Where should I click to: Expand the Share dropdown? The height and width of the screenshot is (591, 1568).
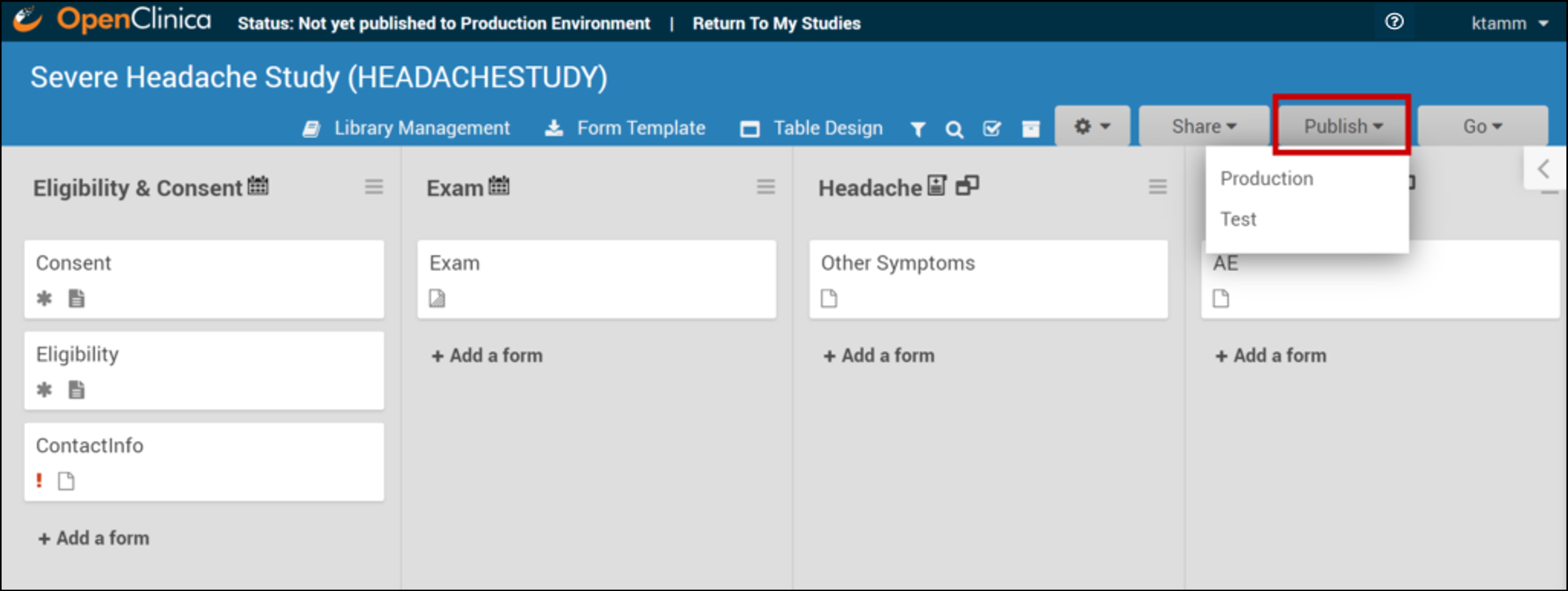(1203, 127)
